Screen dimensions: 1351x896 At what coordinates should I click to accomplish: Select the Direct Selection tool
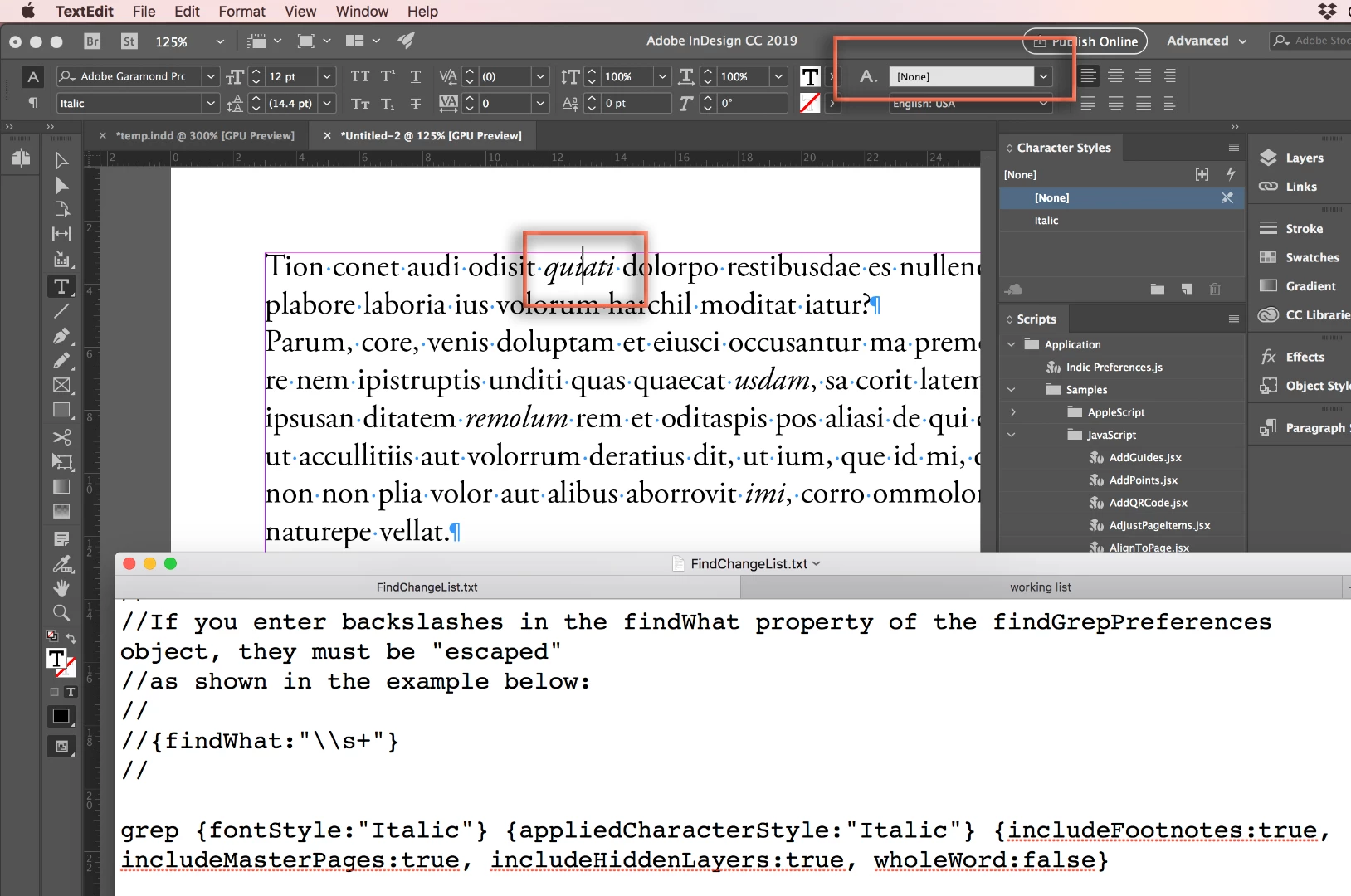click(x=61, y=185)
